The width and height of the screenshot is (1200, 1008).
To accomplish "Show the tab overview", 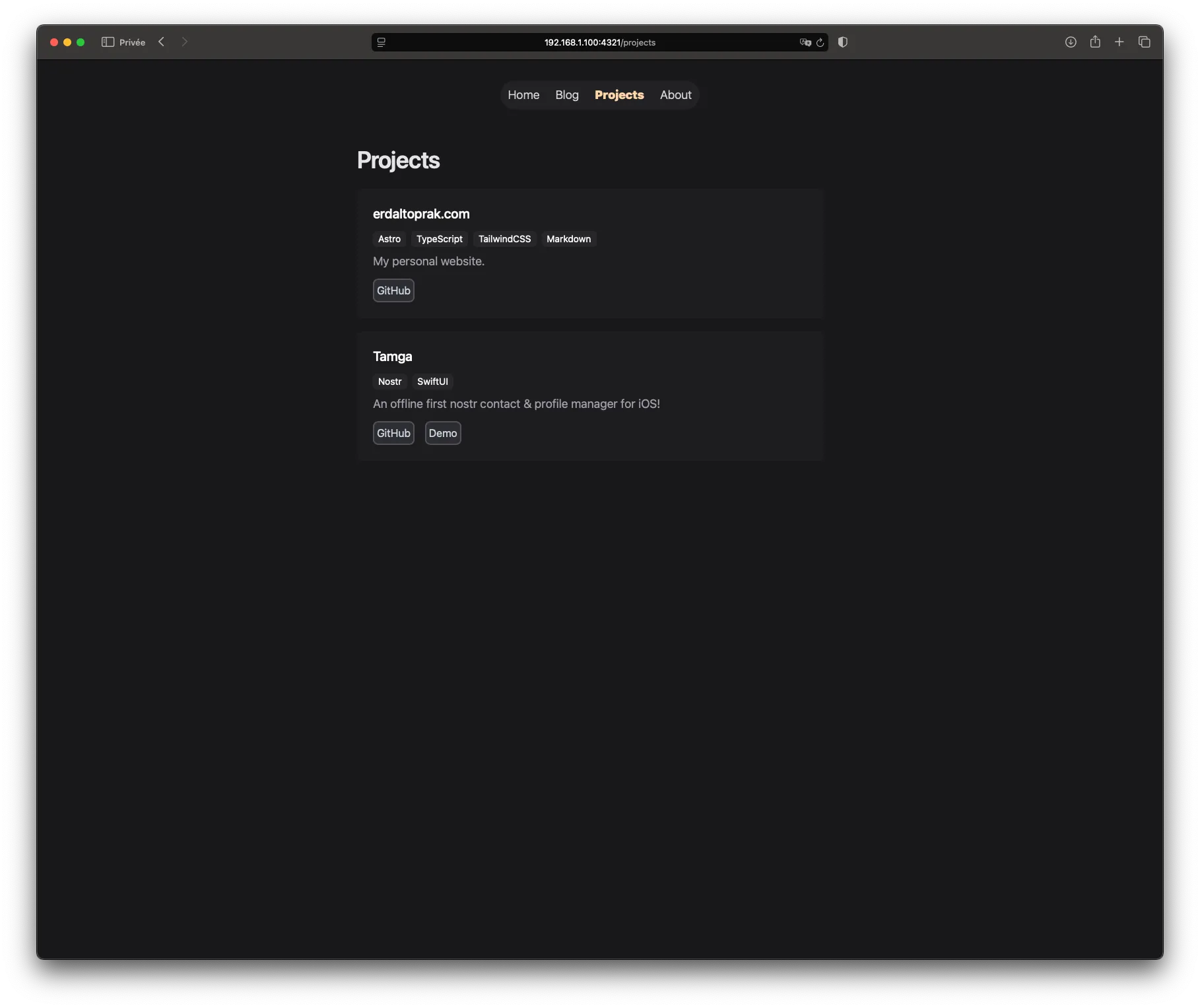I will pos(1145,42).
